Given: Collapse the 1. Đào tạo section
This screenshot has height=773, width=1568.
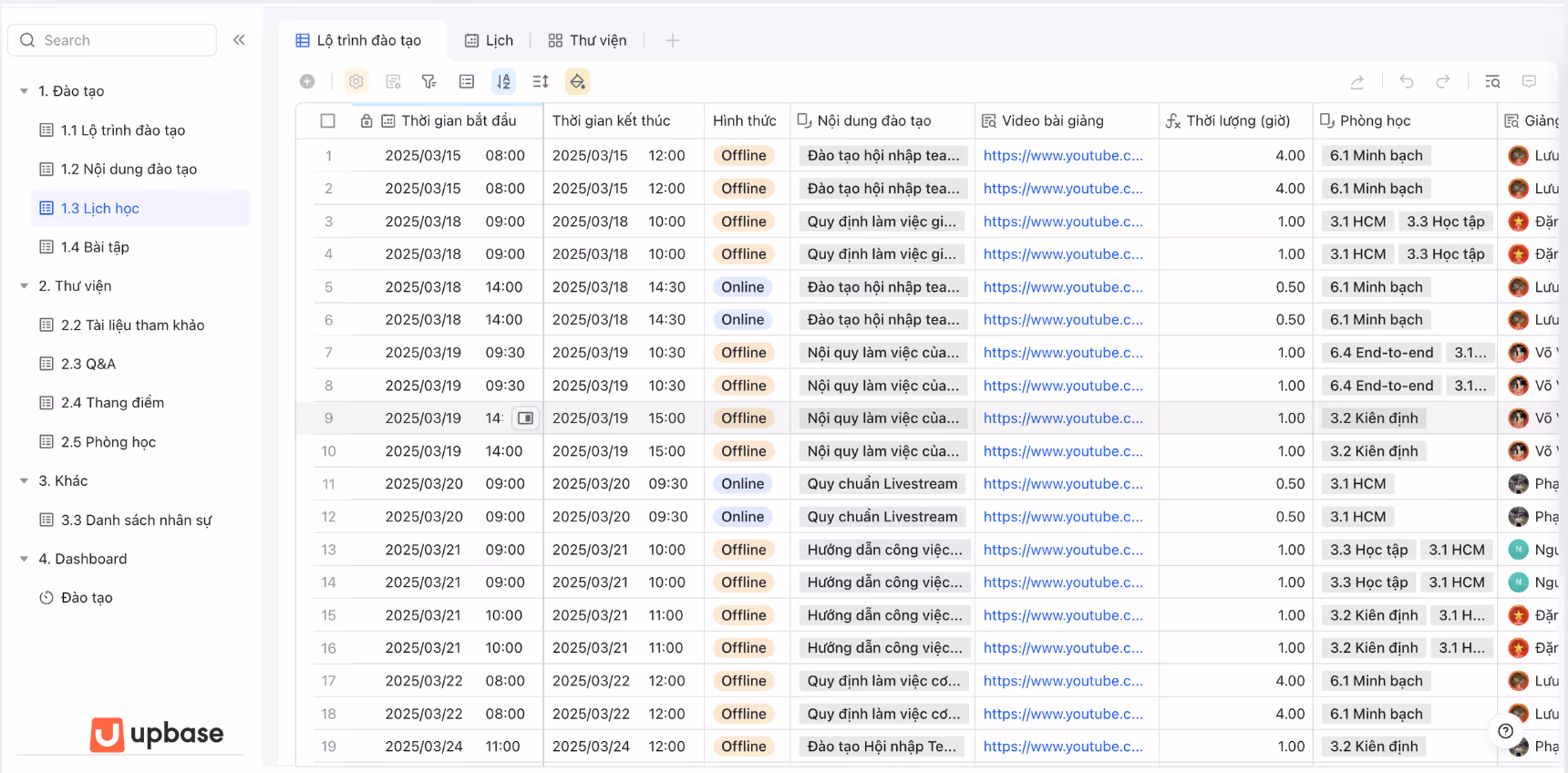Looking at the screenshot, I should 25,91.
